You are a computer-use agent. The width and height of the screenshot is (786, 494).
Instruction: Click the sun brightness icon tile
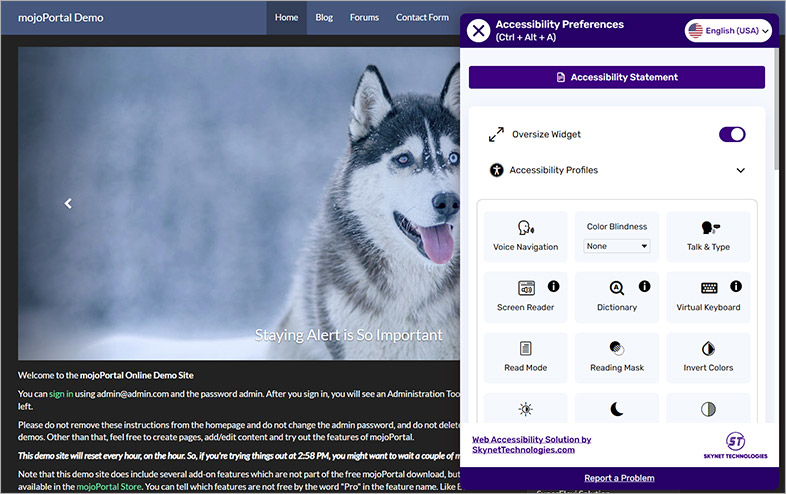point(525,408)
